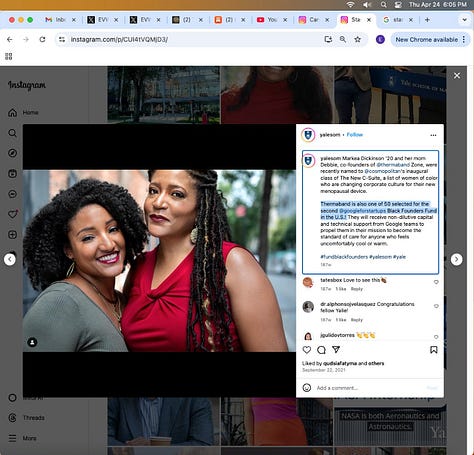This screenshot has height=455, width=474.
Task: Follow the yalesom account
Action: [354, 135]
